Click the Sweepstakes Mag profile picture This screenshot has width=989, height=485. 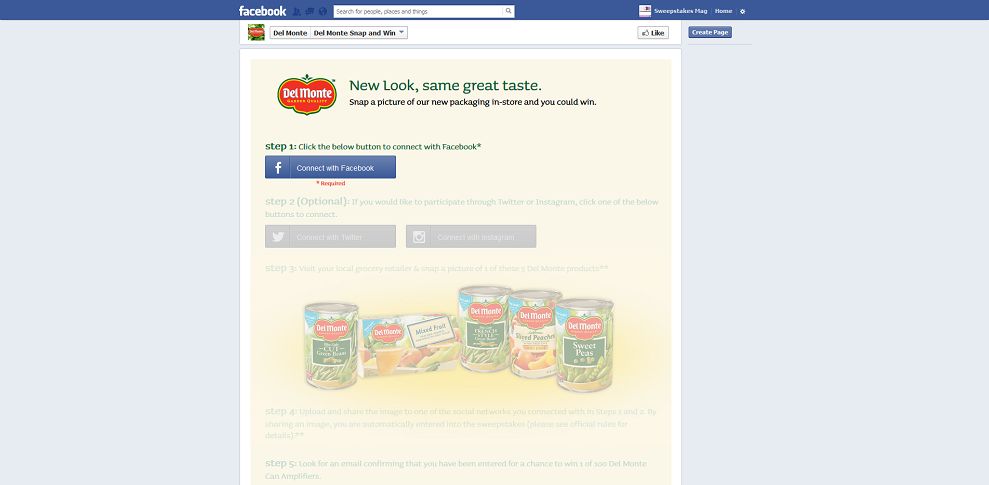(645, 11)
